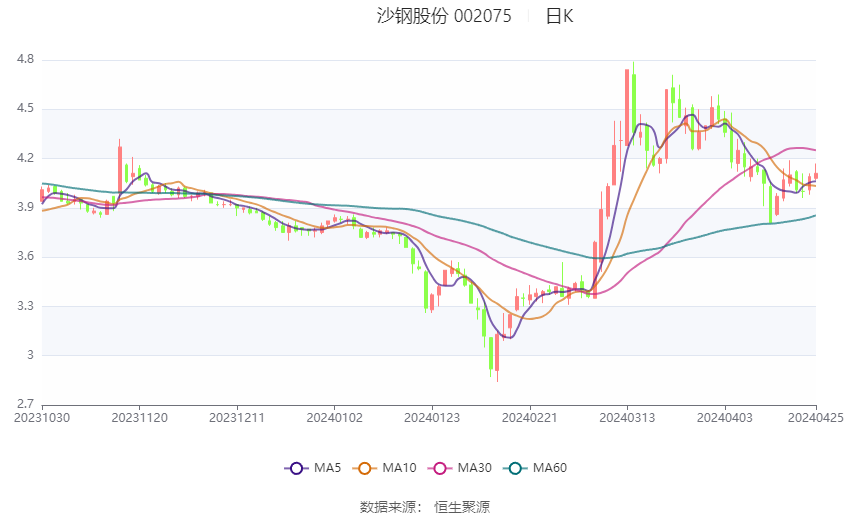Toggle the MA30 legend series
The width and height of the screenshot is (850, 517).
(460, 468)
